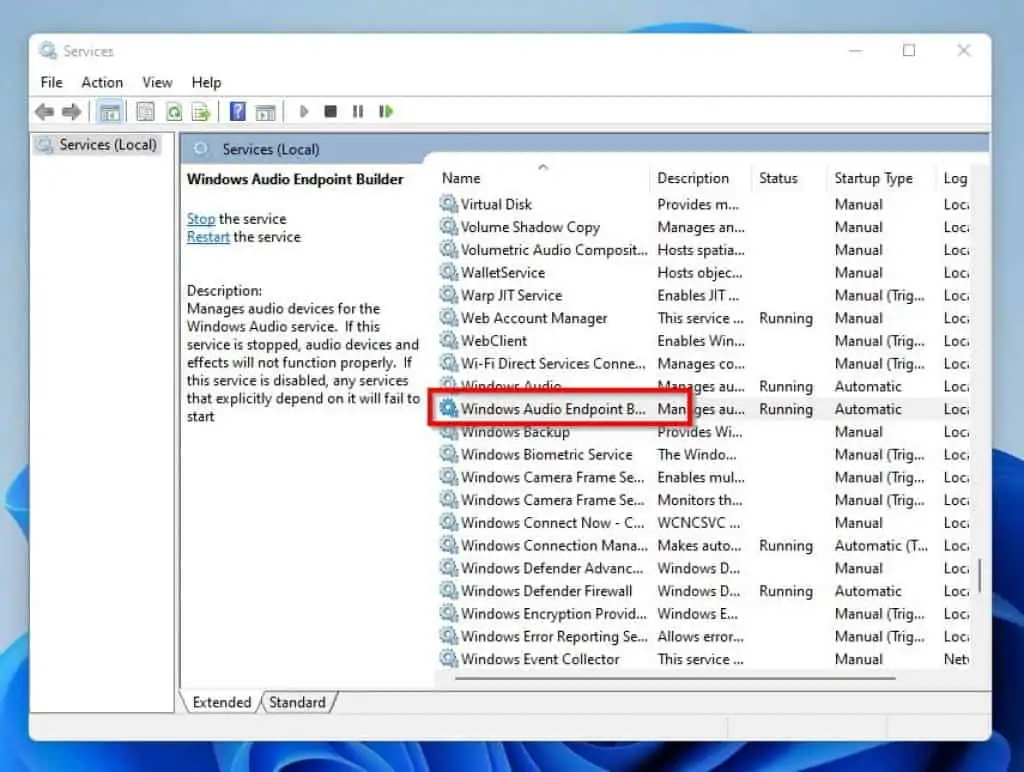Click the Stop Service square icon

click(330, 112)
